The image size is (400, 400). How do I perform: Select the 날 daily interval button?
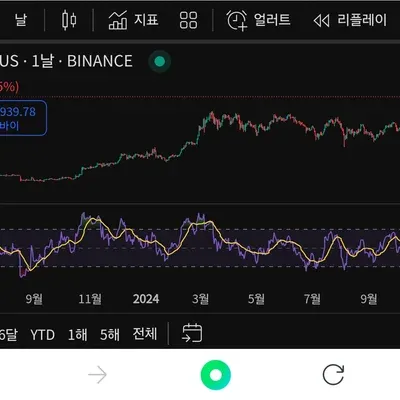[x=20, y=20]
